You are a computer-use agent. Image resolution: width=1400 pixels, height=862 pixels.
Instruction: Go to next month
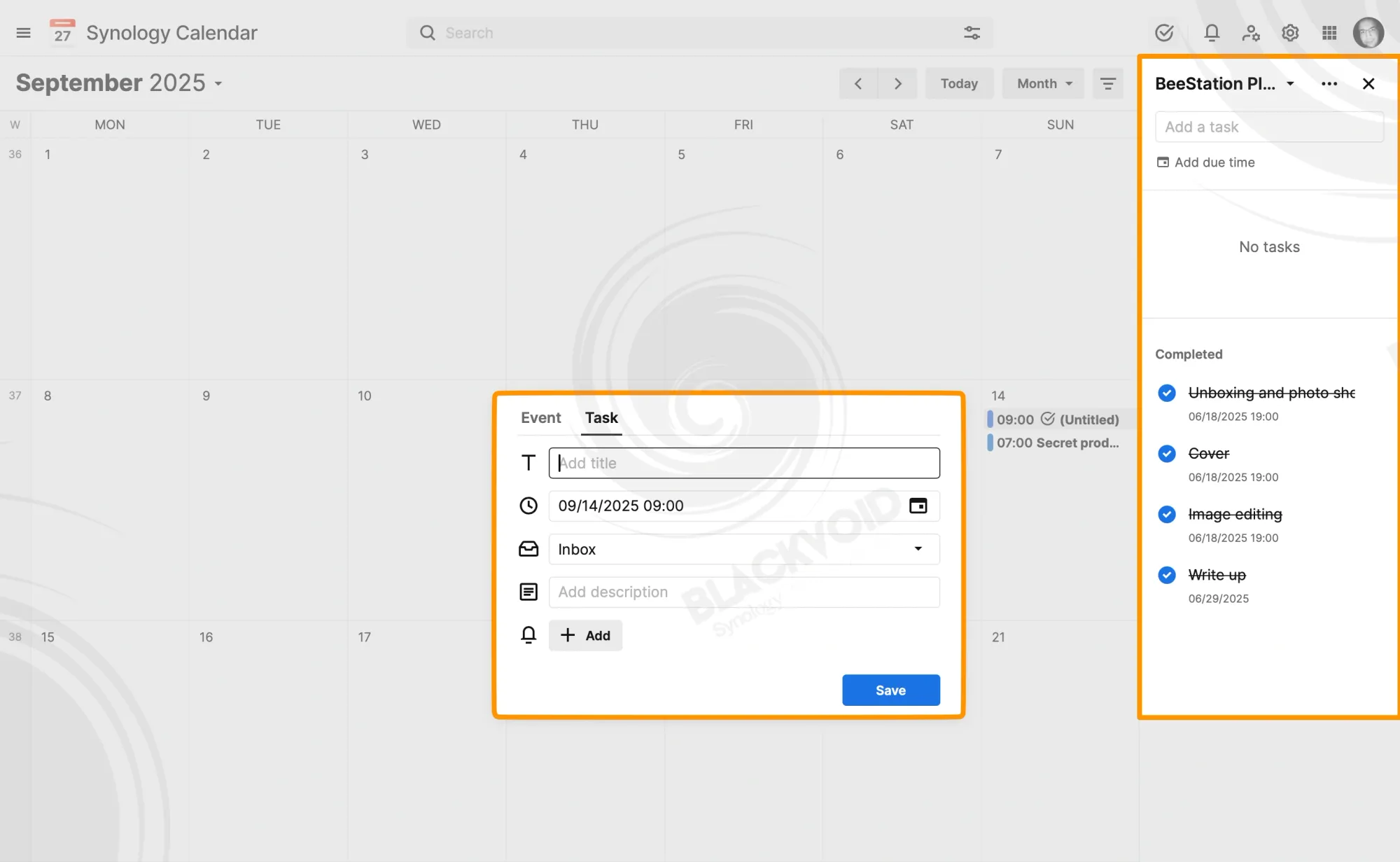(898, 83)
